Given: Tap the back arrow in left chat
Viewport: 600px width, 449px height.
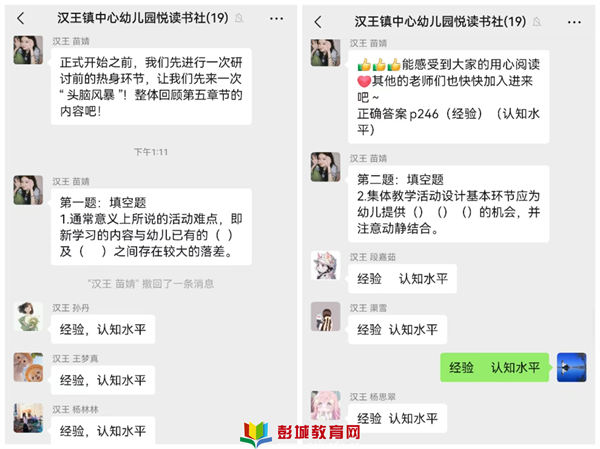Looking at the screenshot, I should 21,18.
